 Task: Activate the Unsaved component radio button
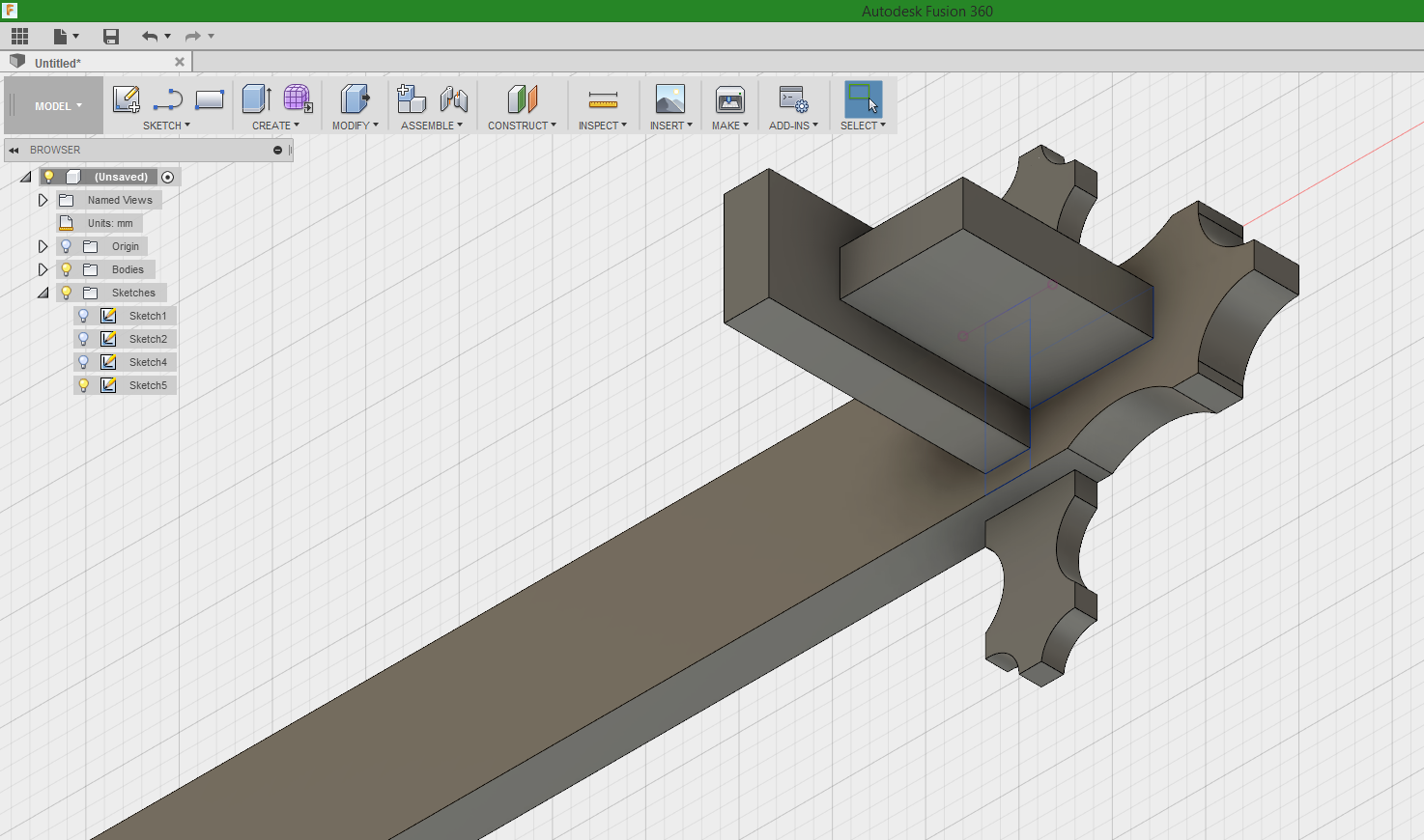coord(168,177)
